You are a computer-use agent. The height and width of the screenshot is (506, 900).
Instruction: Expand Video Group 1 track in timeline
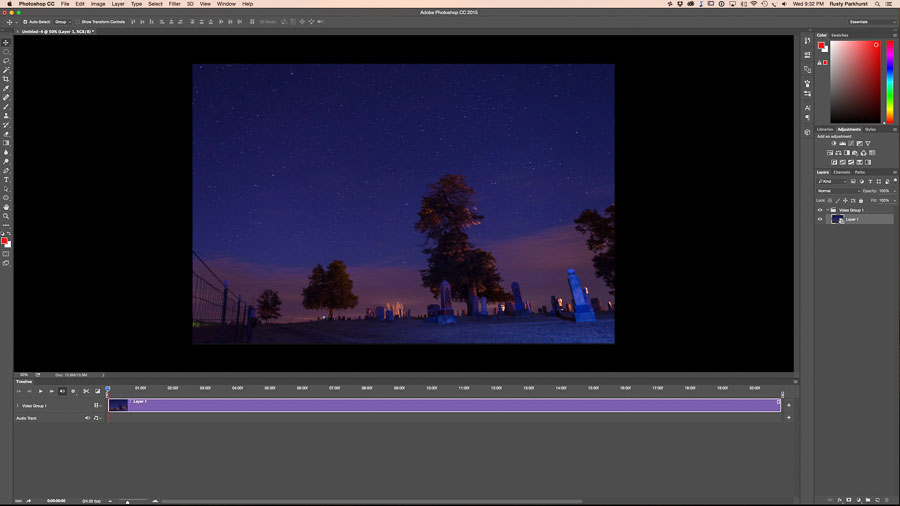[18, 406]
